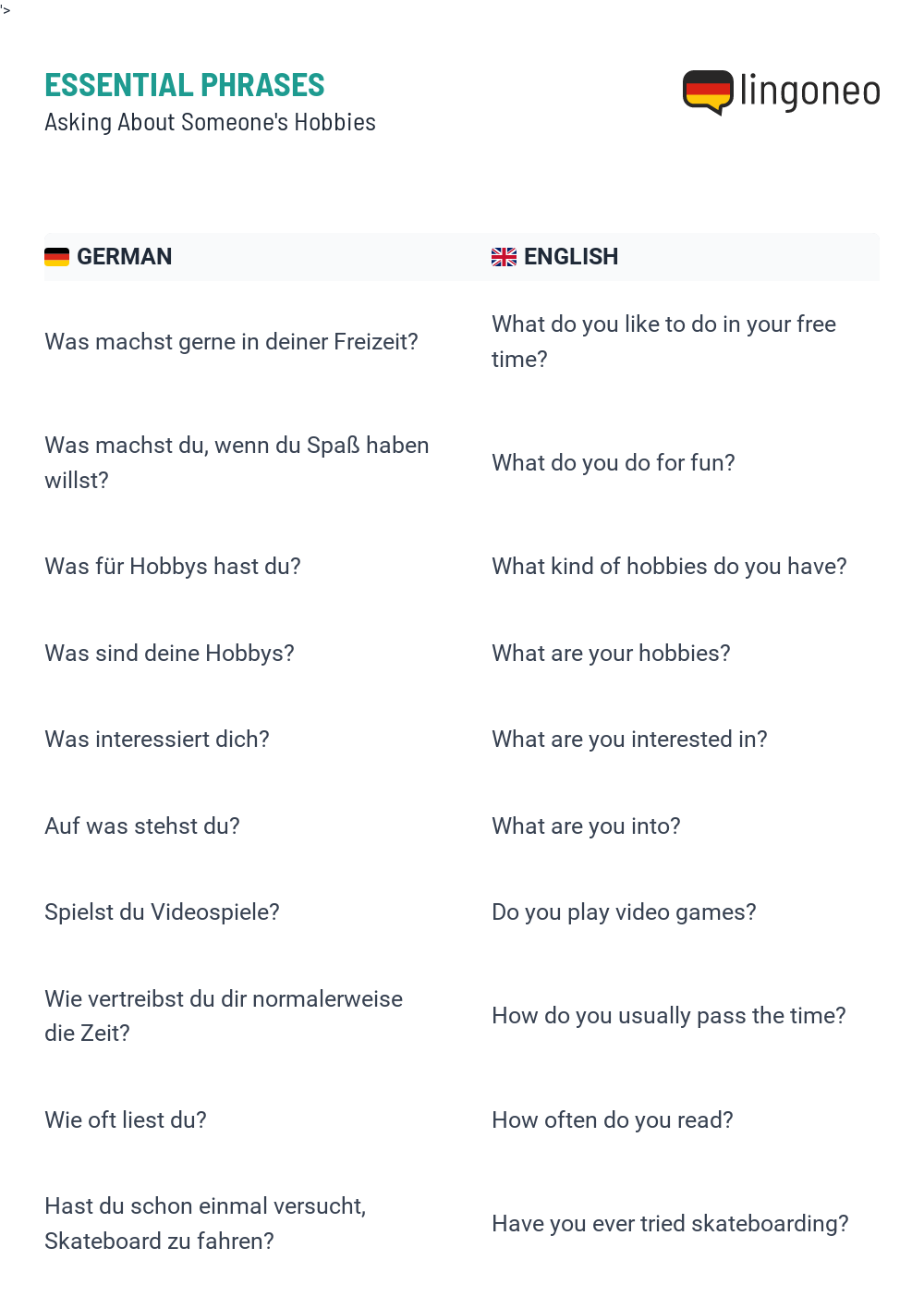Select phrase Was sind deine Hobbys?
The width and height of the screenshot is (924, 1309).
(169, 654)
